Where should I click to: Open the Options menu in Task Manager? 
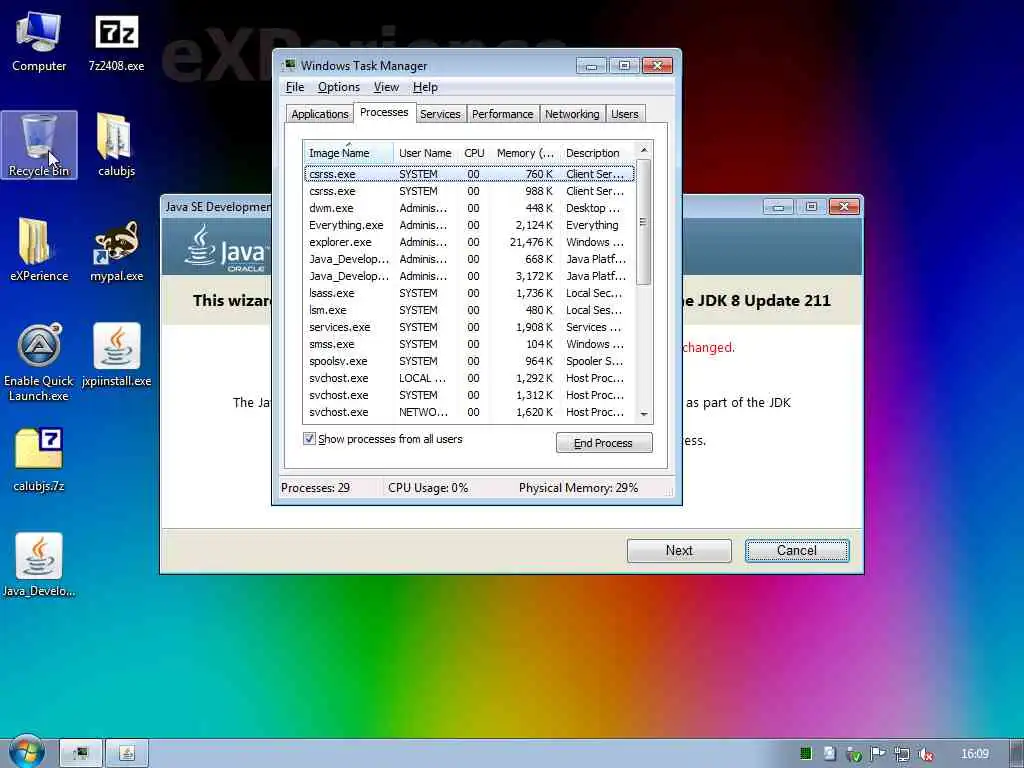tap(338, 87)
